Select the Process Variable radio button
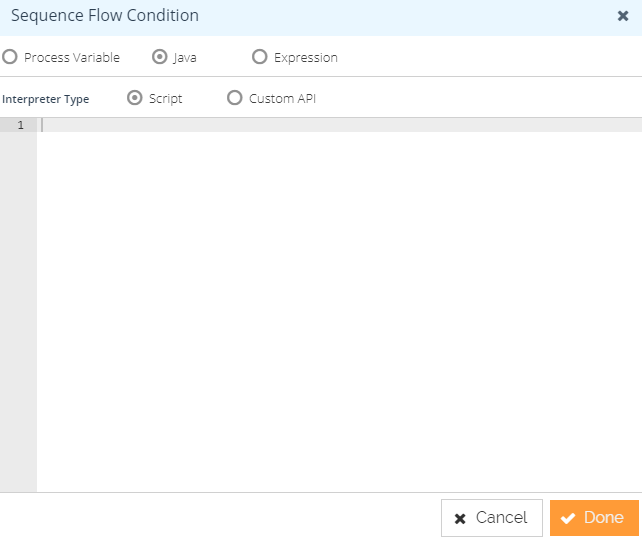This screenshot has height=540, width=642. pos(10,57)
